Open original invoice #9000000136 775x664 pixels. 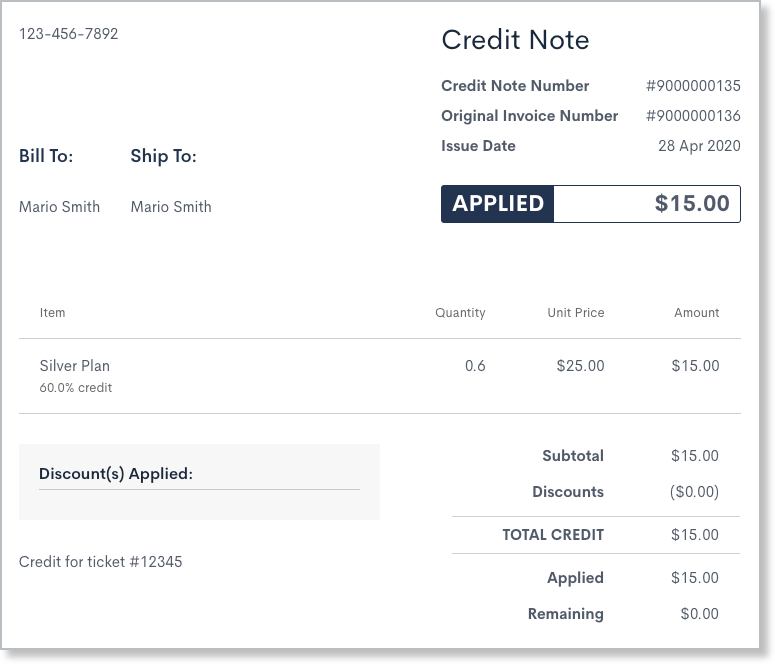(693, 116)
